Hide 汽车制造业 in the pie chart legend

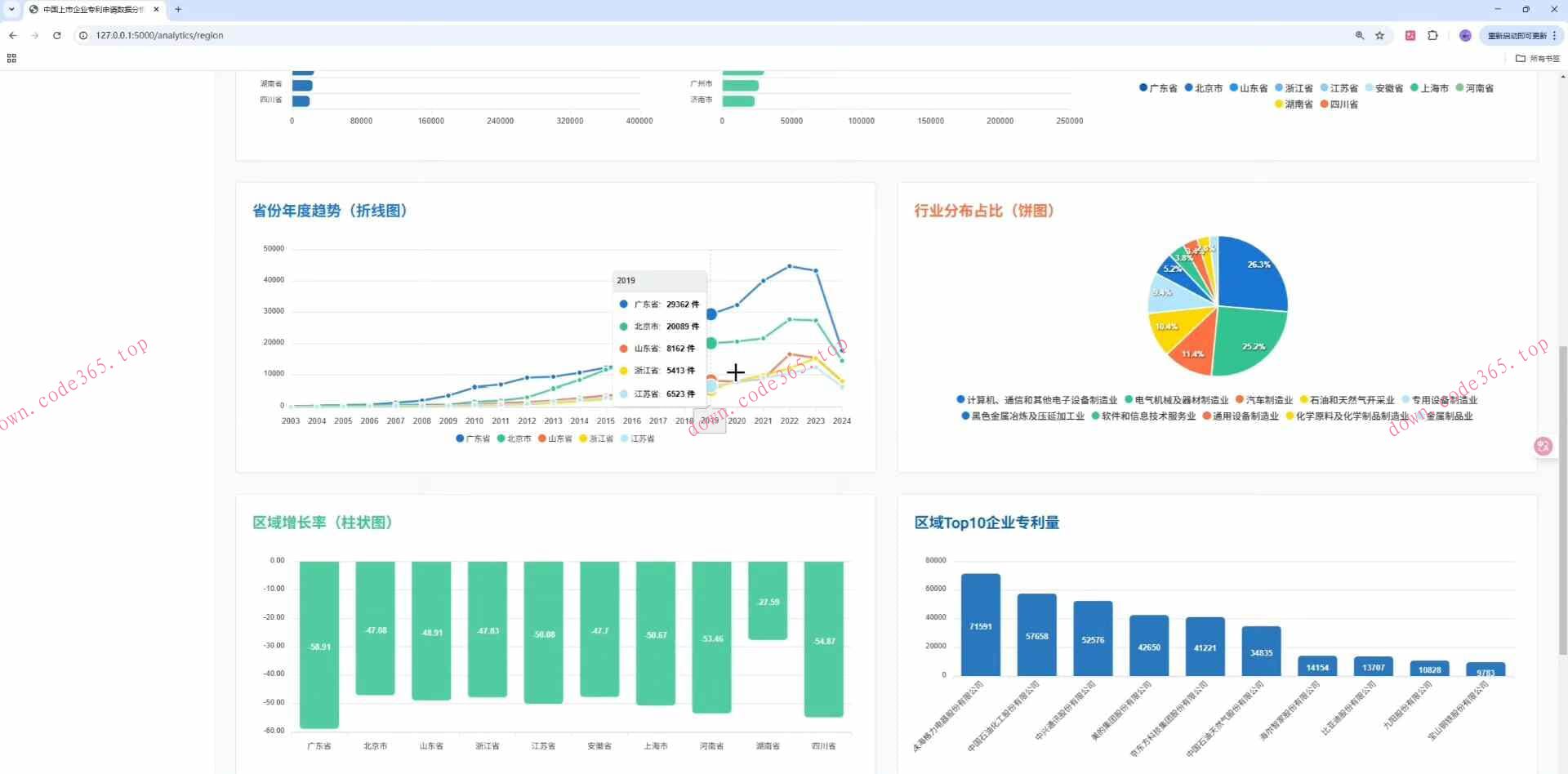pyautogui.click(x=1264, y=400)
